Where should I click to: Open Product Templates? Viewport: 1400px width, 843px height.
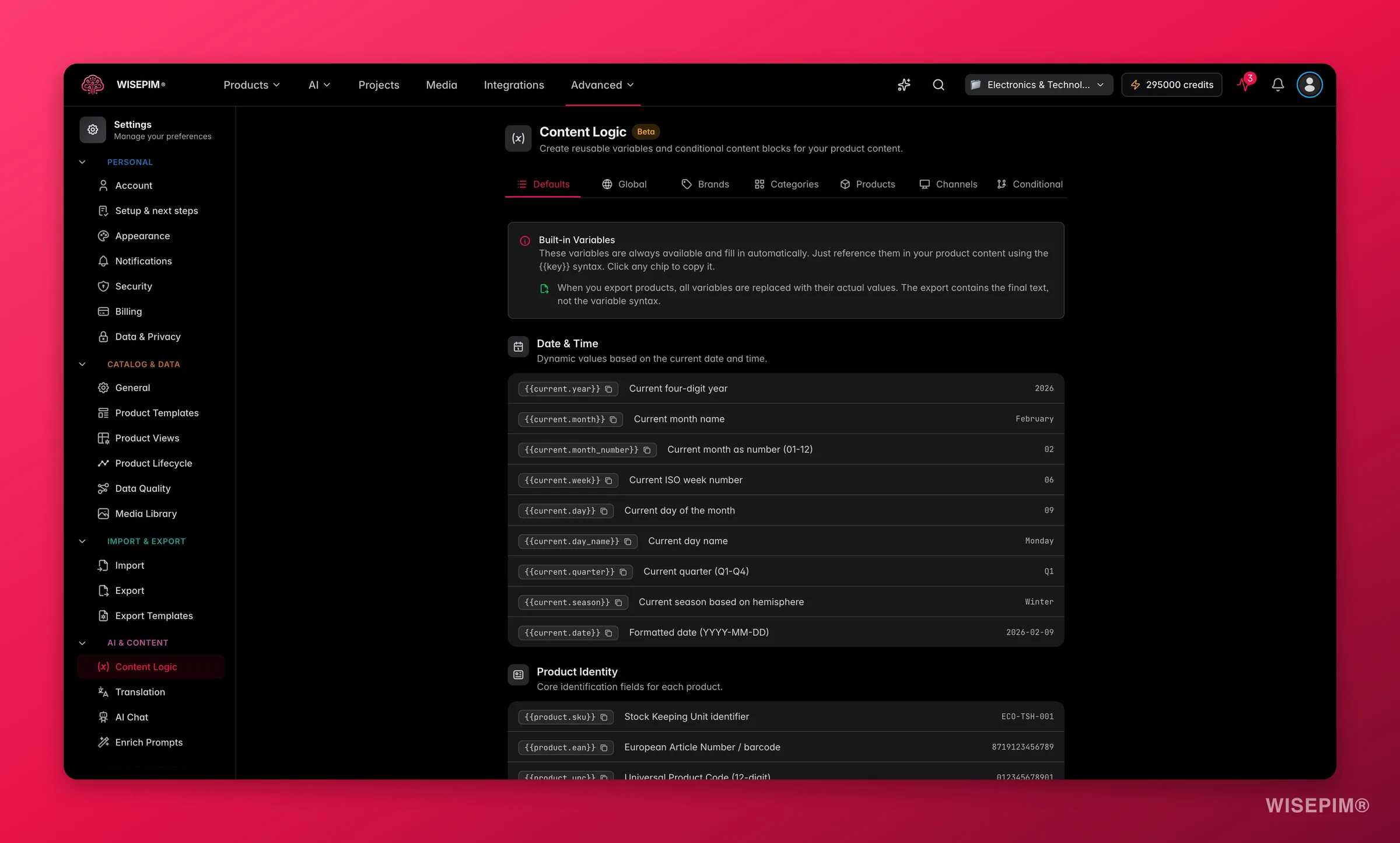150,413
